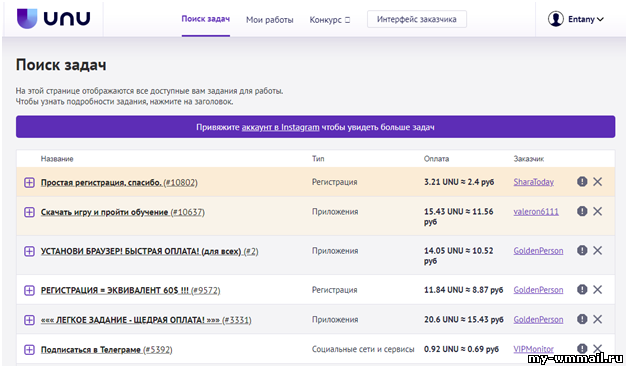Click Приложения type in ЛЕГКОЕ ЗАДАНИЕ row

pos(335,320)
